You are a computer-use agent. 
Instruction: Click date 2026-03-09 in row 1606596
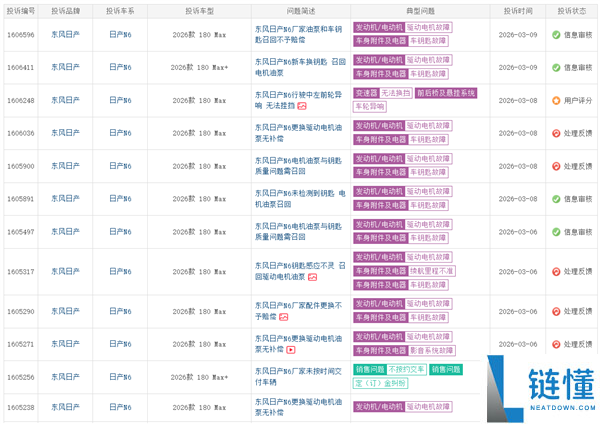518,35
